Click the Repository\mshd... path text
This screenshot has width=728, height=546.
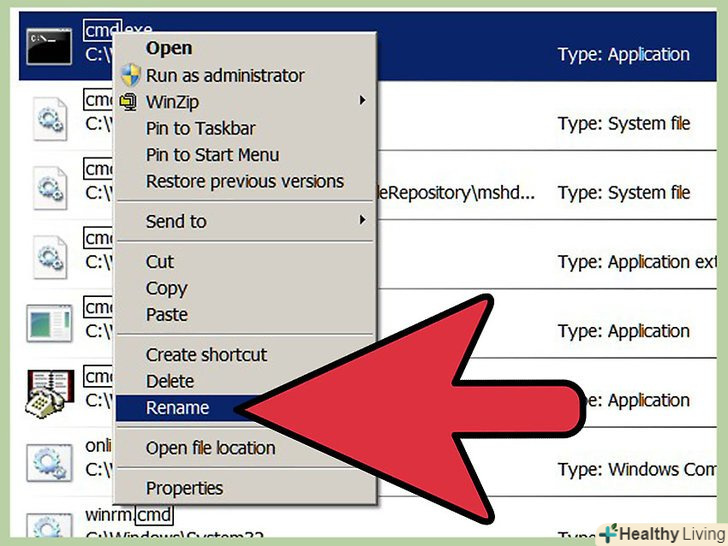coord(456,193)
